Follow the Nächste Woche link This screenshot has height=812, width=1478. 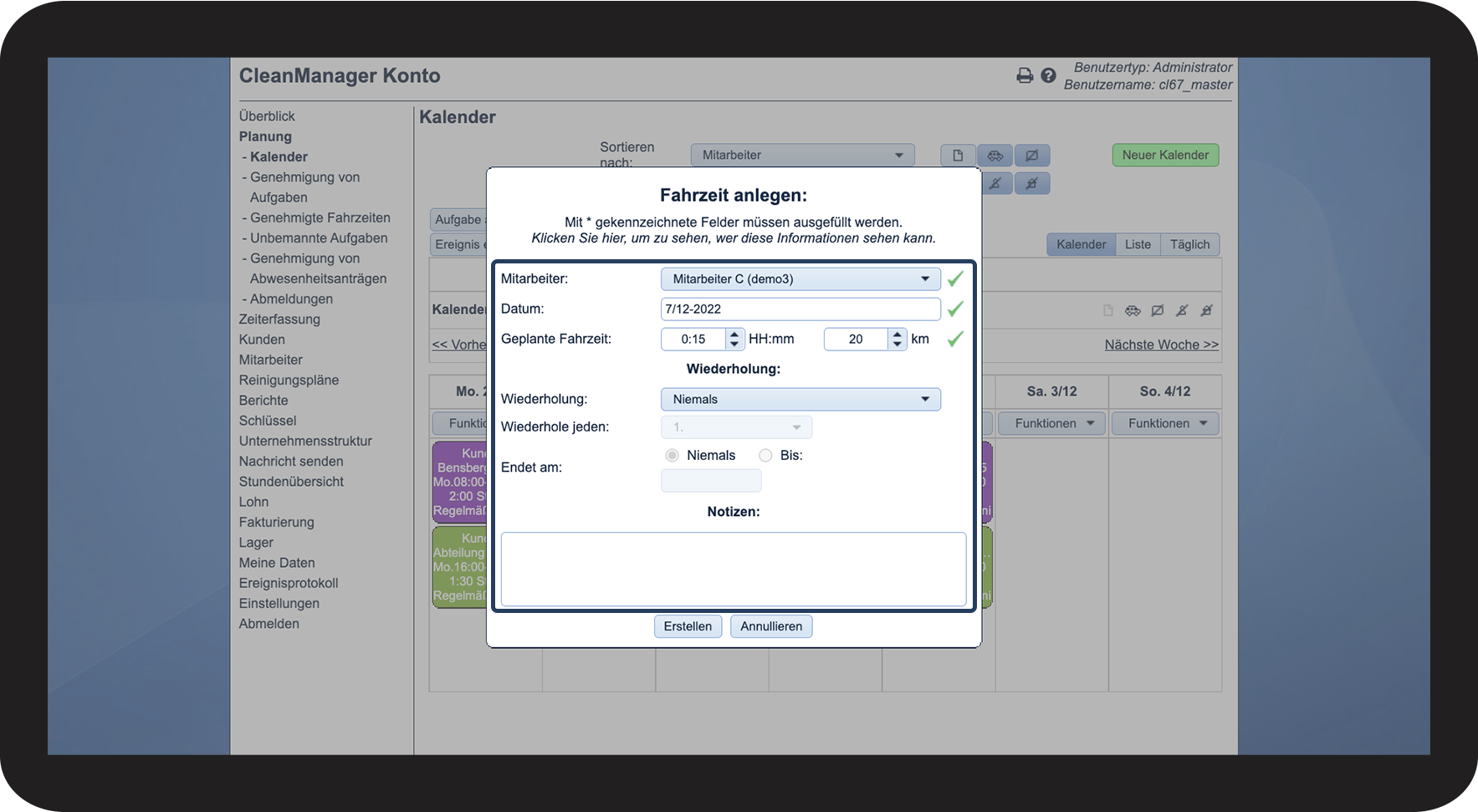point(1161,345)
